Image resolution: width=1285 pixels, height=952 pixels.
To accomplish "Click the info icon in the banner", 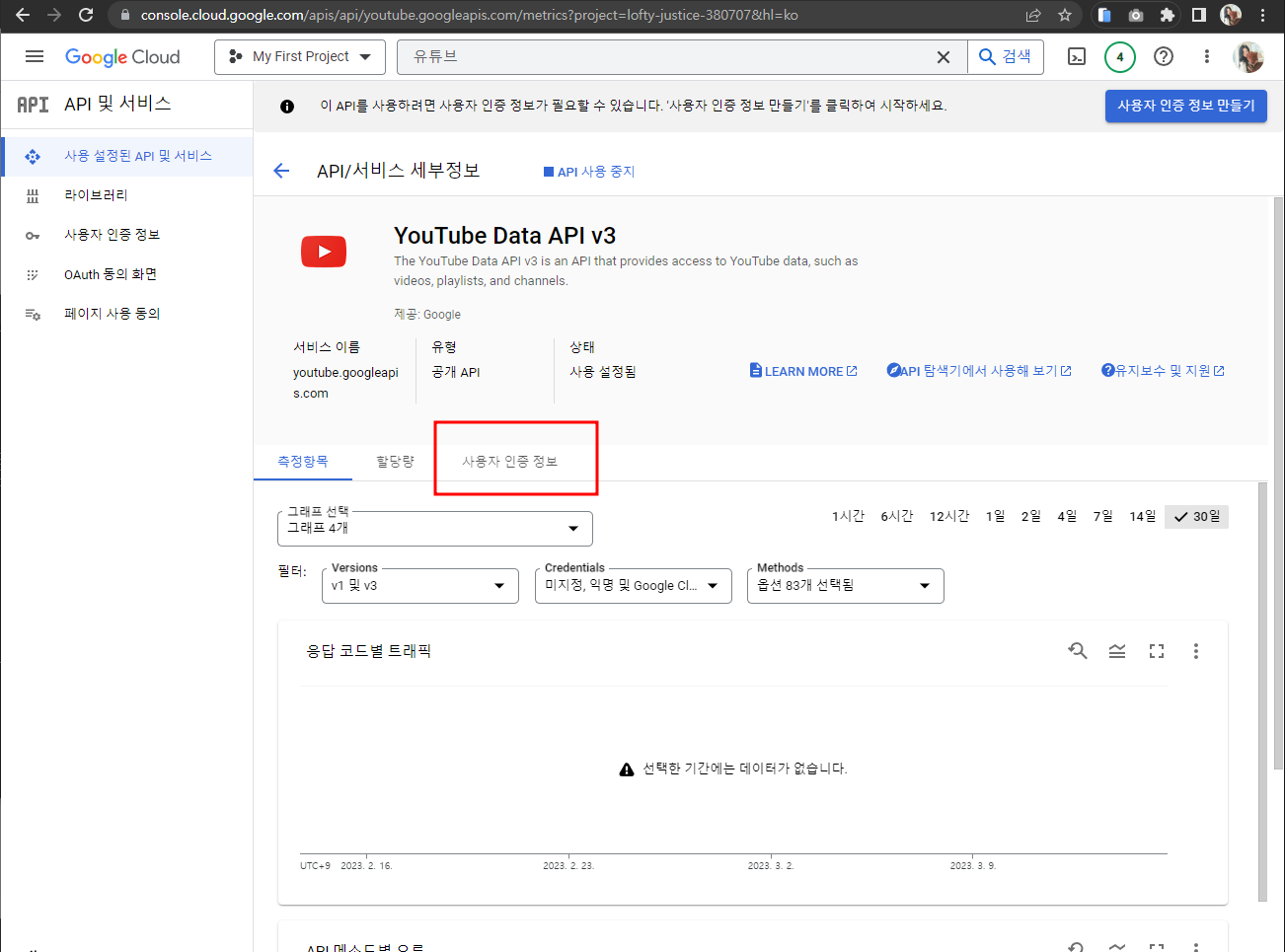I will pyautogui.click(x=287, y=107).
